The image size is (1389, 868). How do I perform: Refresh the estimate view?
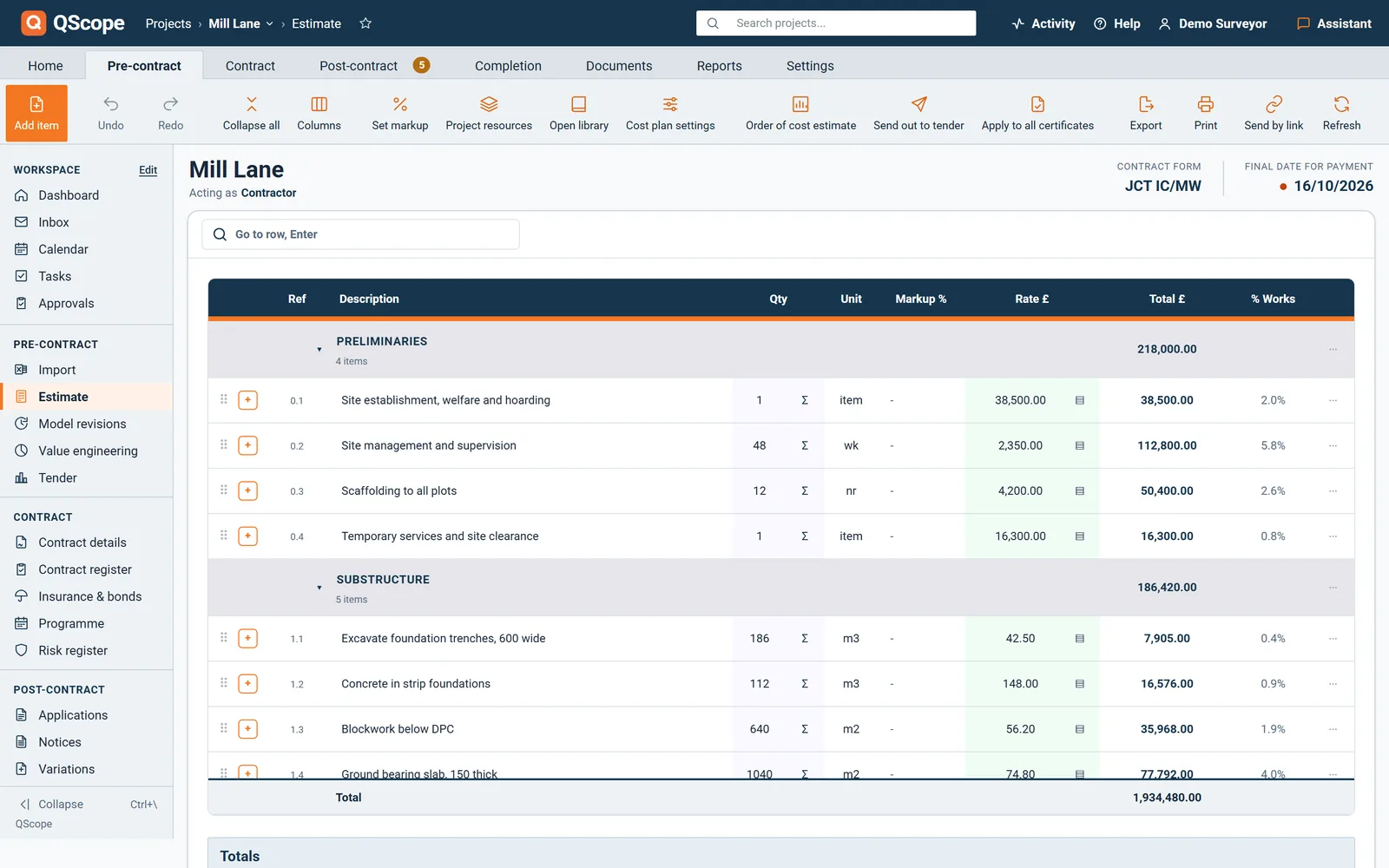coord(1342,113)
